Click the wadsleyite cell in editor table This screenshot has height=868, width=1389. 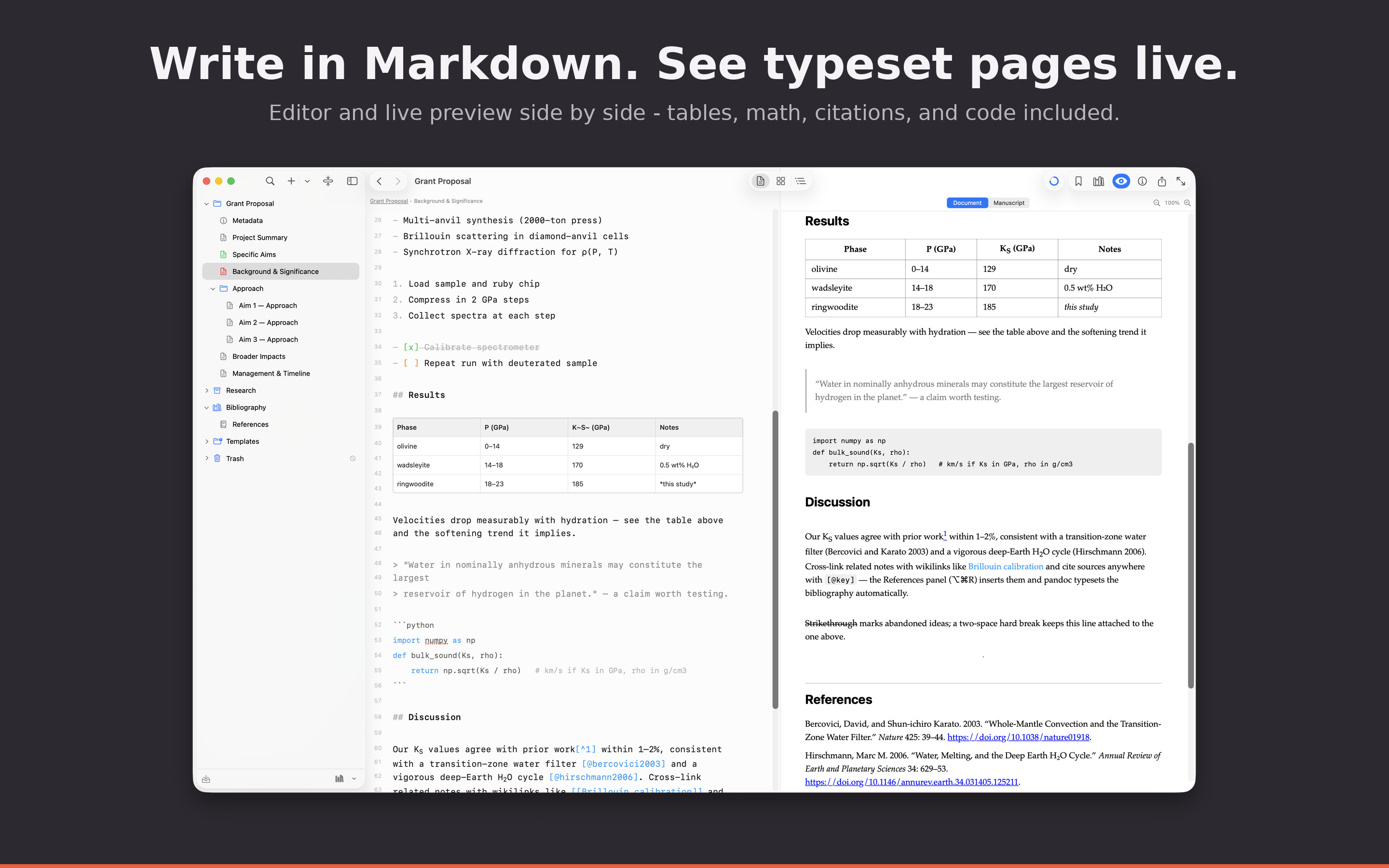coord(436,465)
